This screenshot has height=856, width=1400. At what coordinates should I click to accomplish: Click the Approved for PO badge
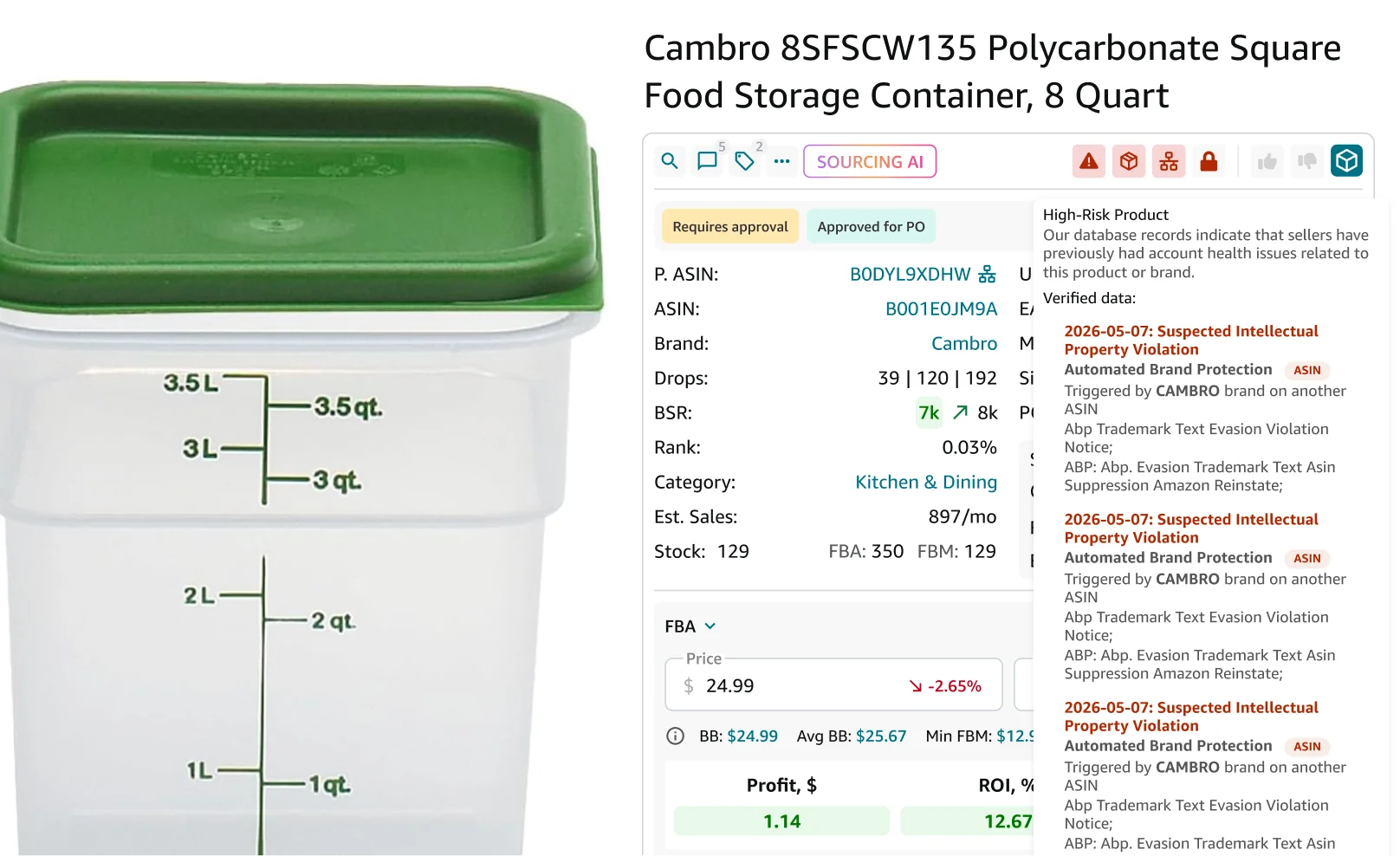click(872, 226)
